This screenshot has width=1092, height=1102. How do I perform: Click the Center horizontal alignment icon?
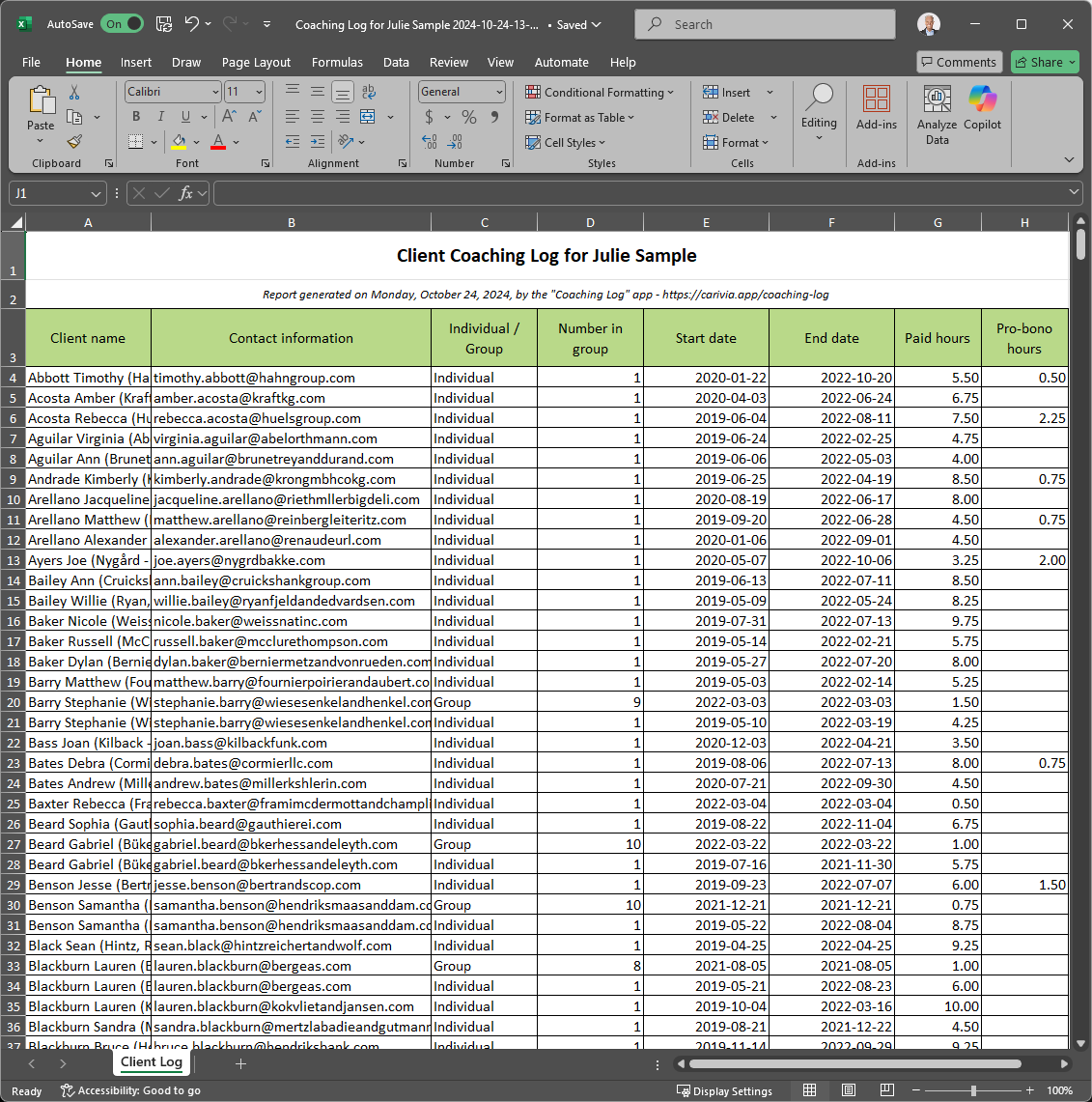tap(318, 117)
